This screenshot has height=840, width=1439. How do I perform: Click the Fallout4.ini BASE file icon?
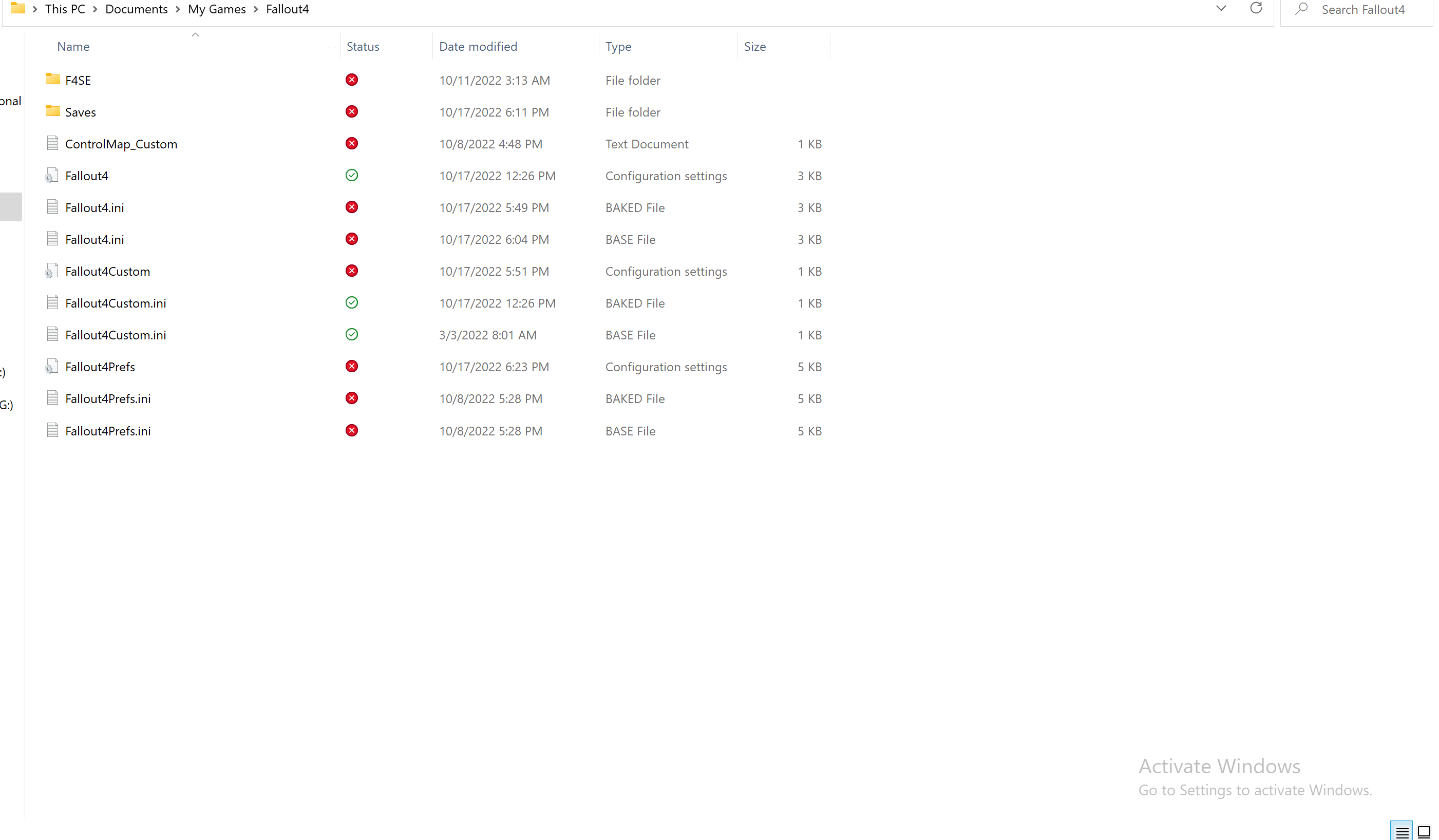52,239
